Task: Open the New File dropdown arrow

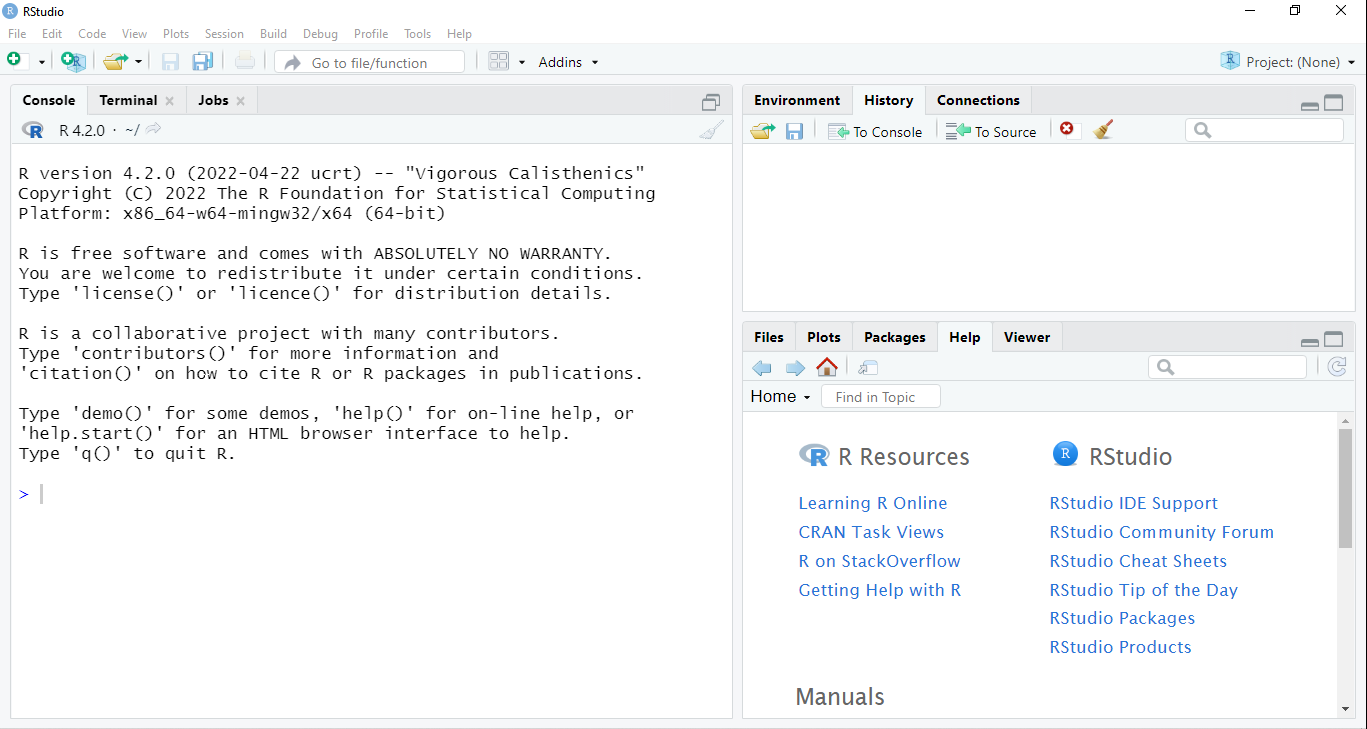Action: pos(42,62)
